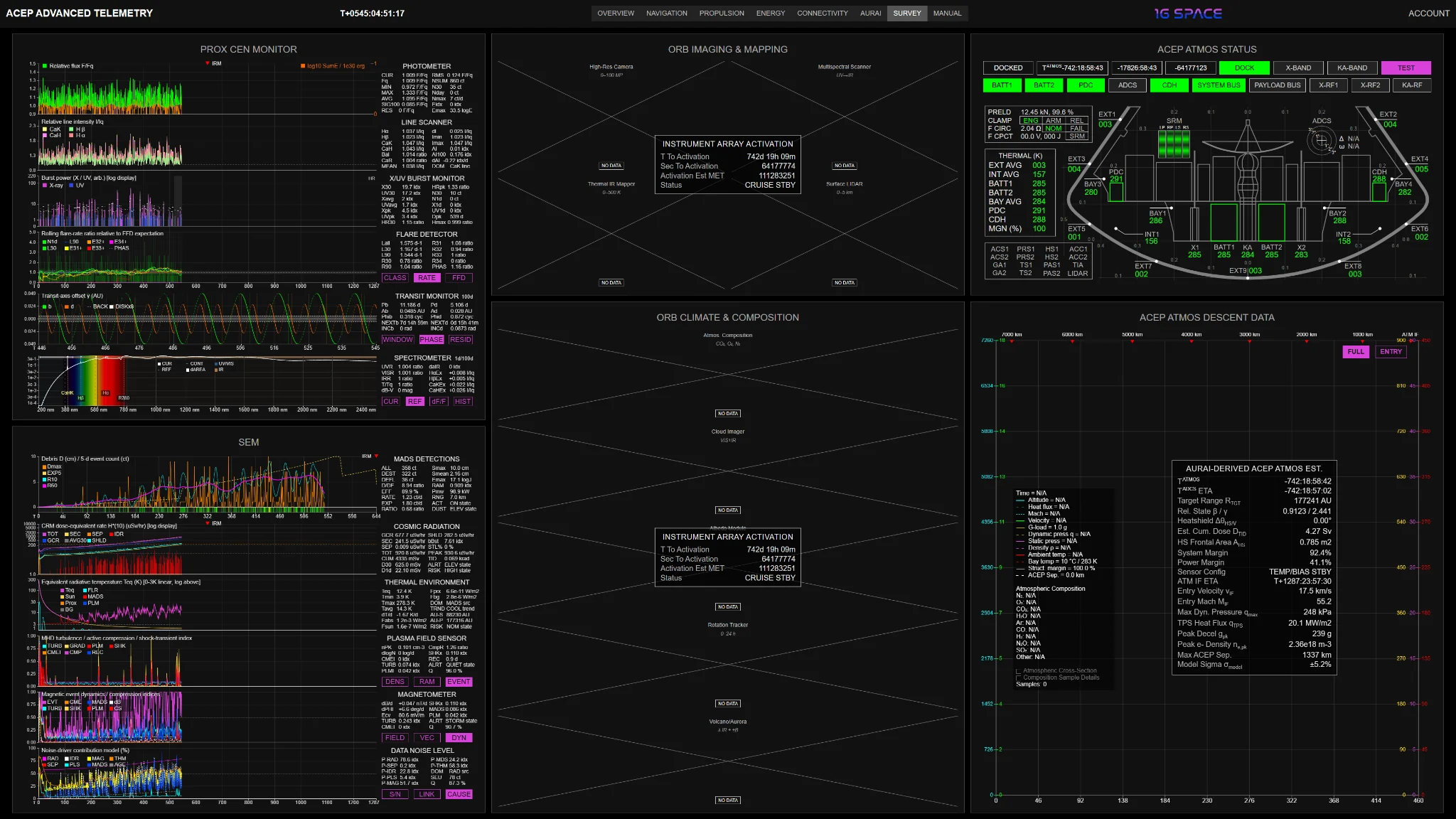Select Magnetometer DYN mode
The image size is (1456, 819).
click(459, 738)
